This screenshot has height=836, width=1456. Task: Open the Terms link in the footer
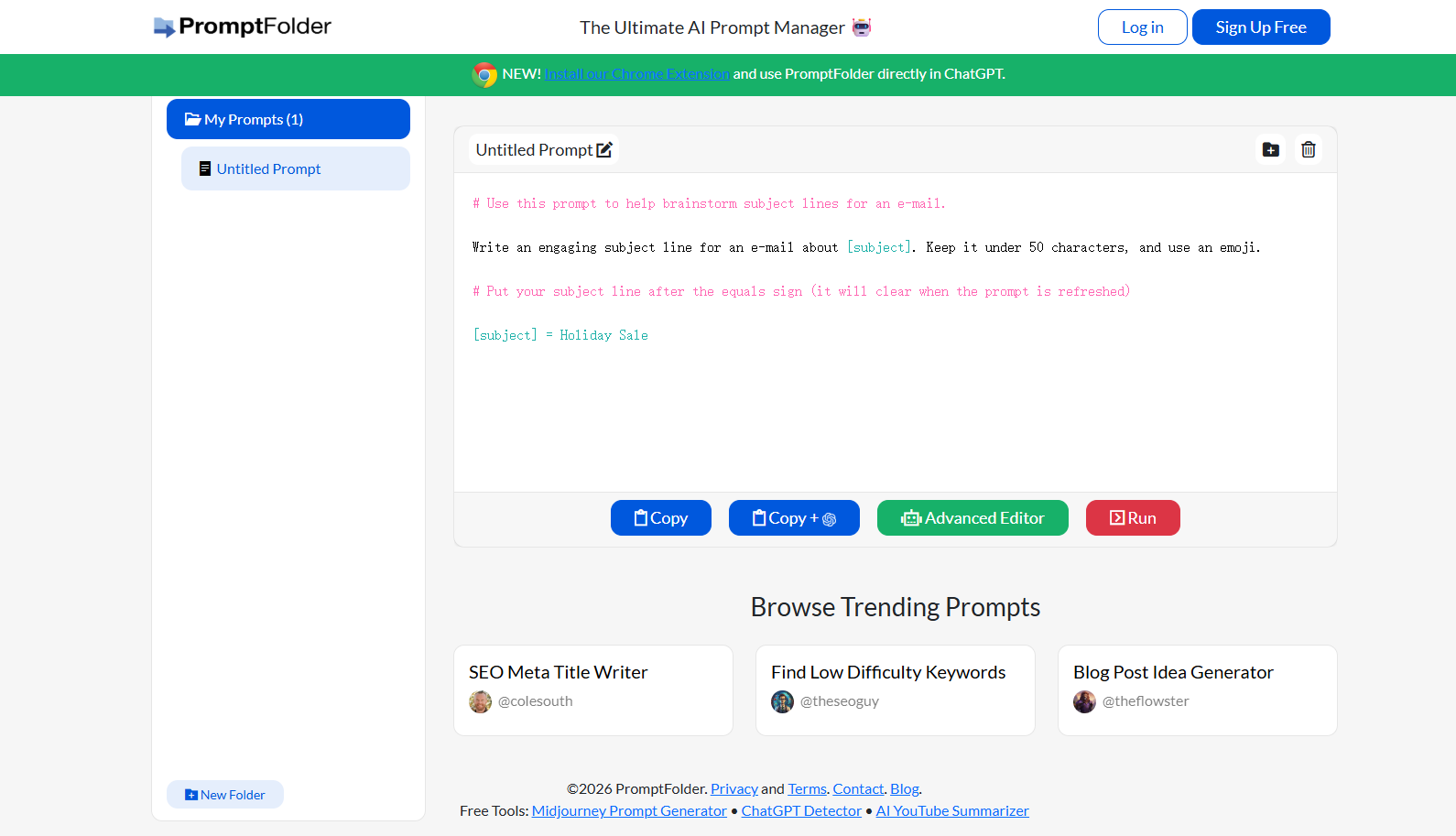807,788
